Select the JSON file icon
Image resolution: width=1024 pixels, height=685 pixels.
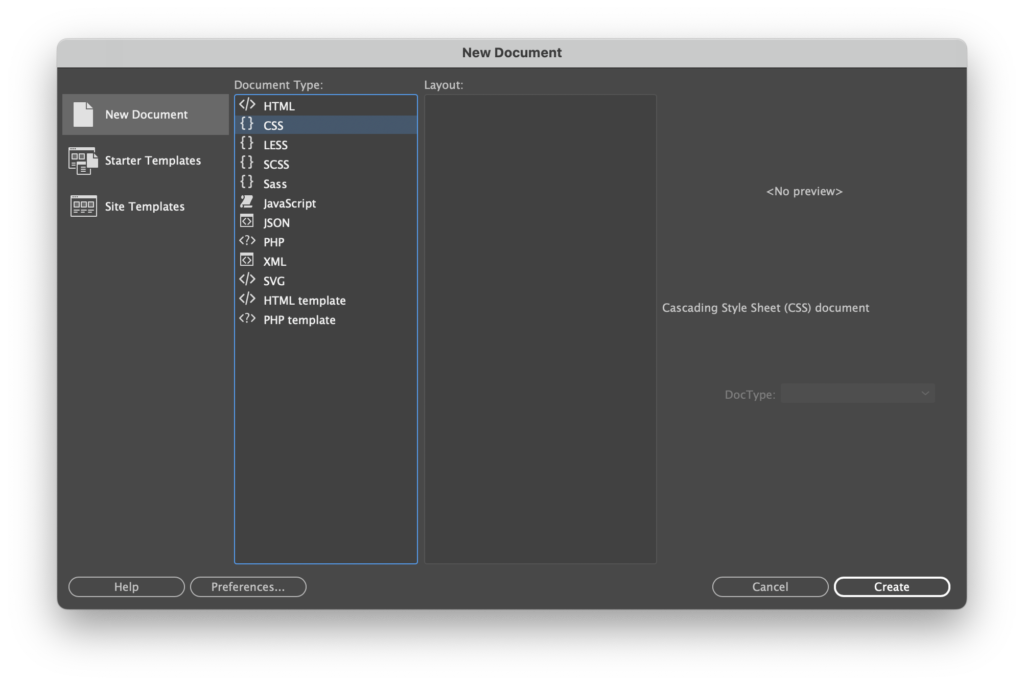coord(247,222)
